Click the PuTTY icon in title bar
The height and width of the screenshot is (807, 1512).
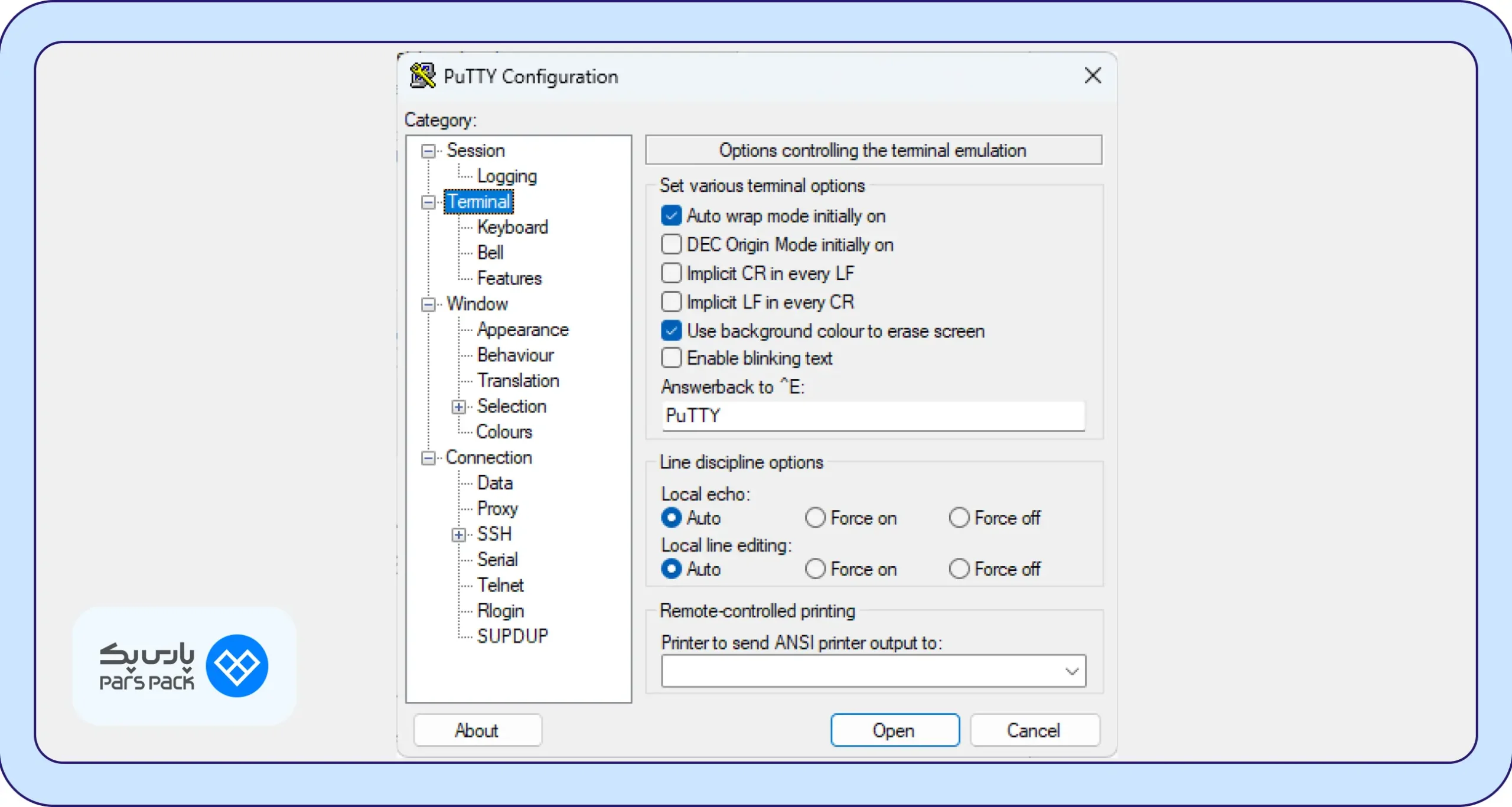tap(422, 76)
